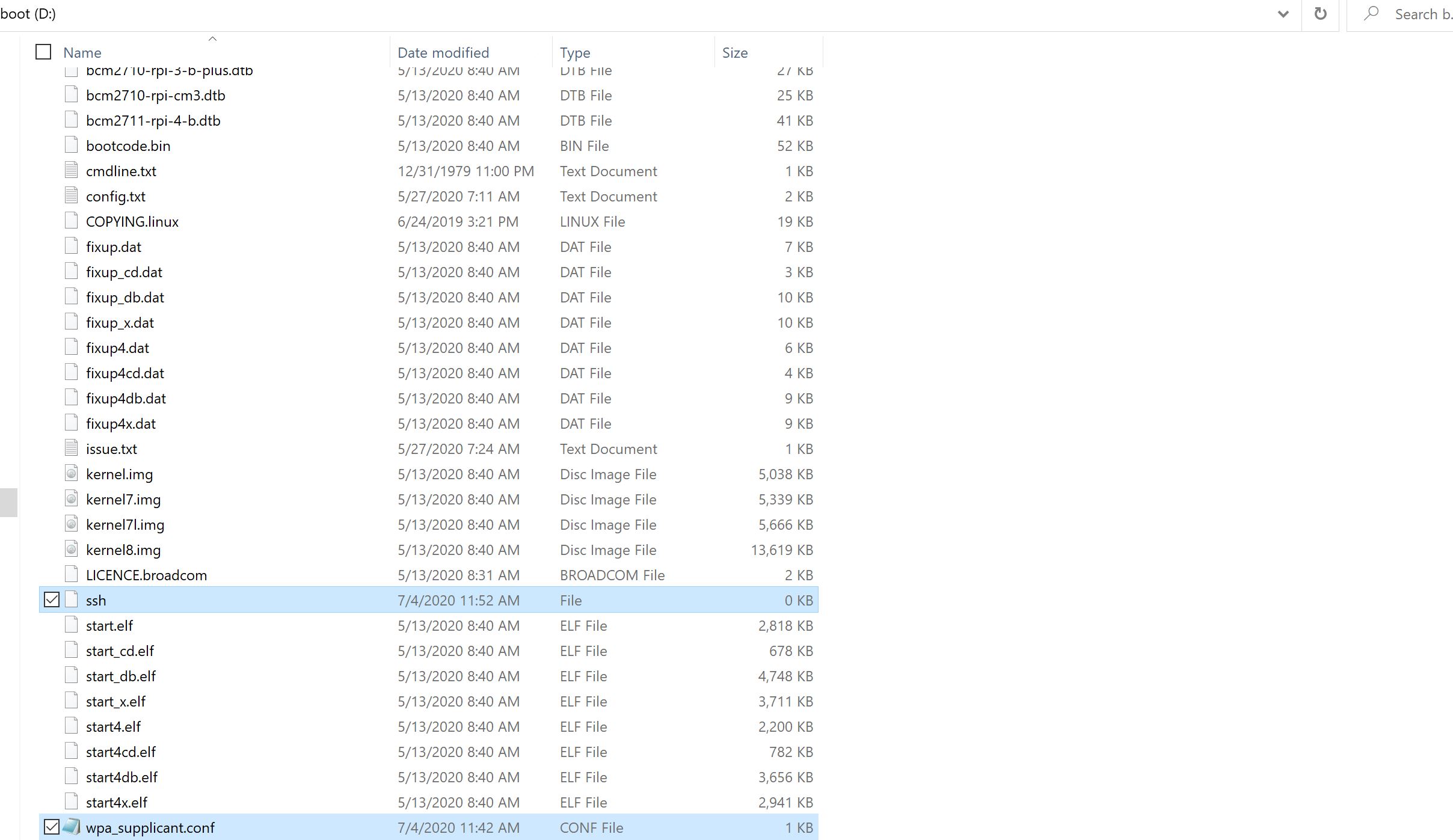Click the notepad-style icon of wpa_supplicant.conf

point(71,827)
